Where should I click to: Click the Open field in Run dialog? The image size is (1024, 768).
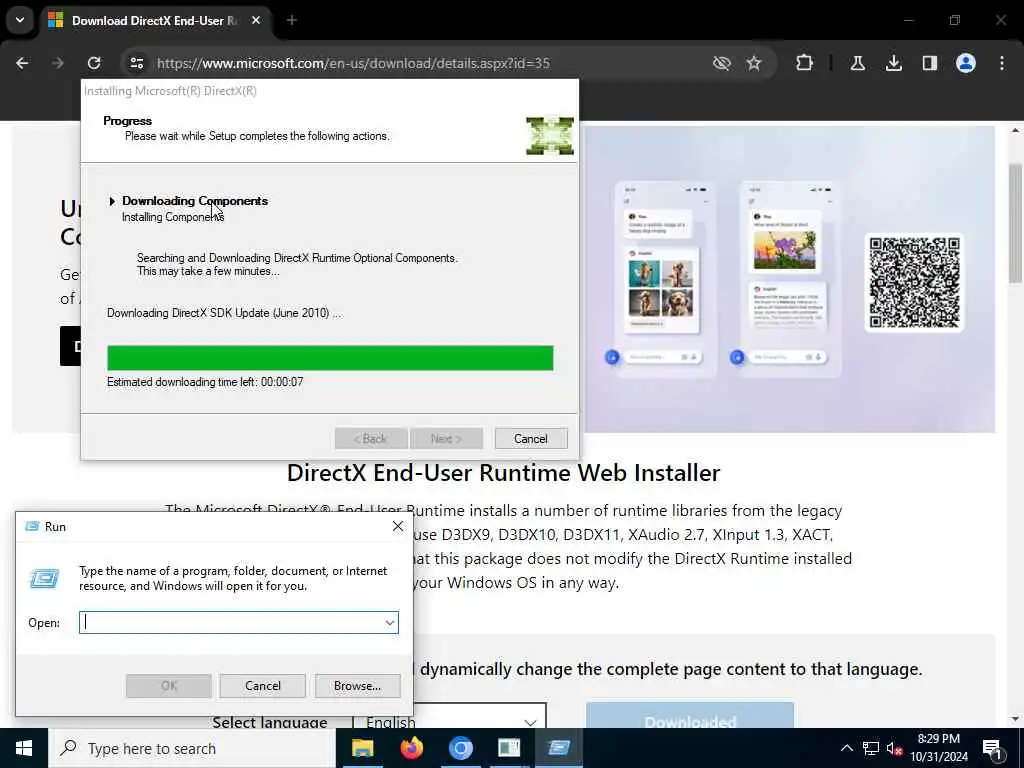coord(238,622)
